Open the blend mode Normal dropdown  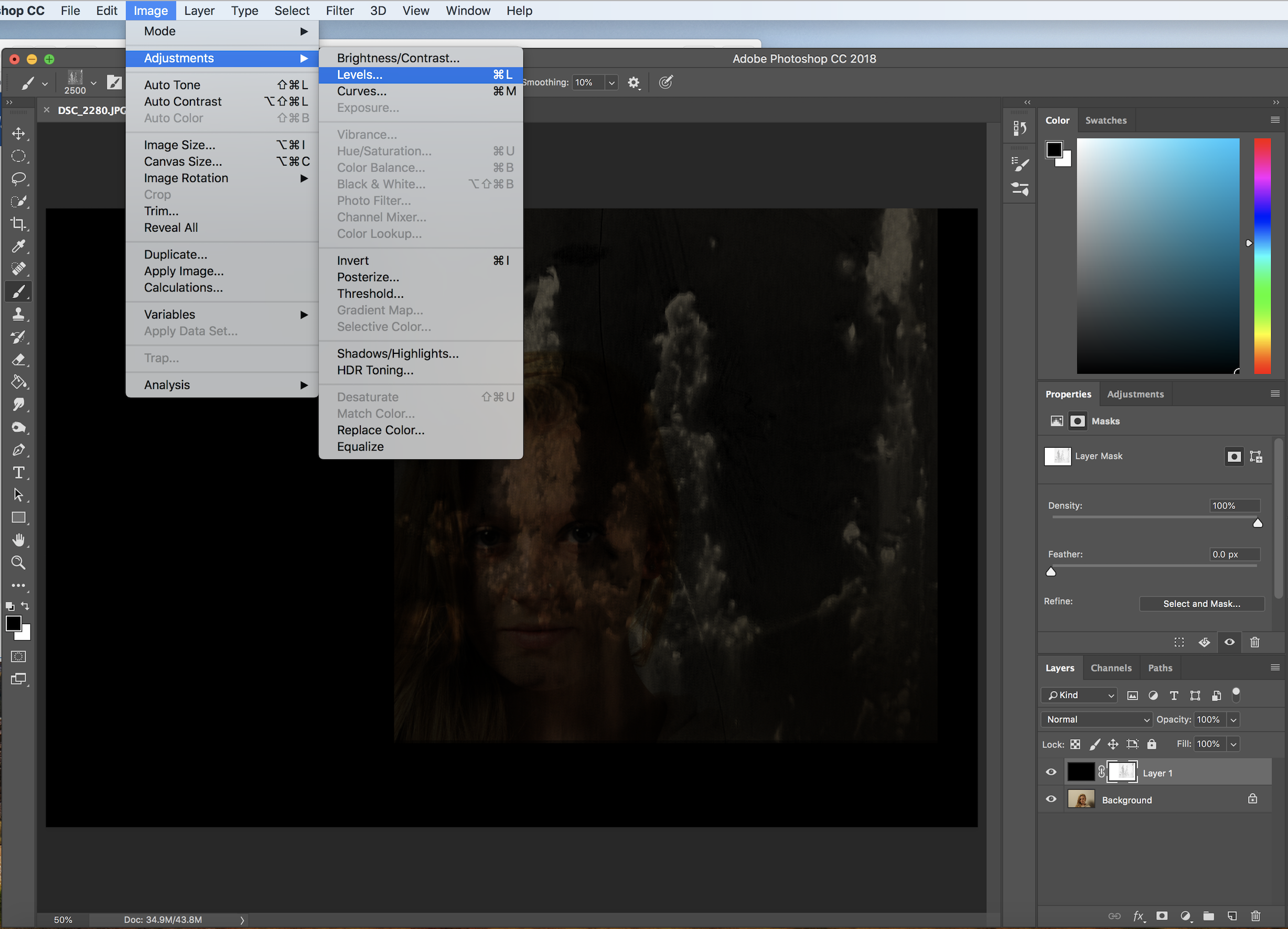pyautogui.click(x=1096, y=719)
